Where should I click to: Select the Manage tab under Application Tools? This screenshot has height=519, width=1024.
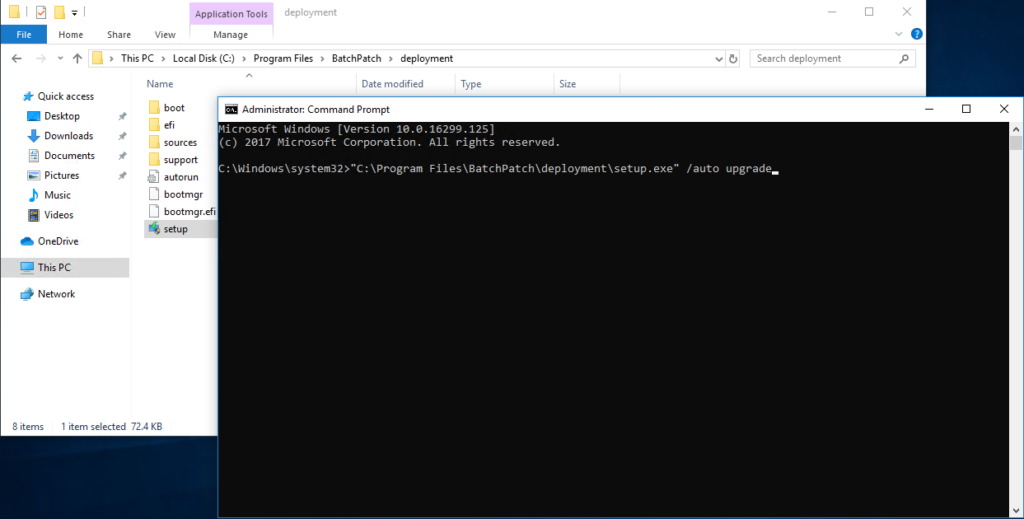pos(231,35)
